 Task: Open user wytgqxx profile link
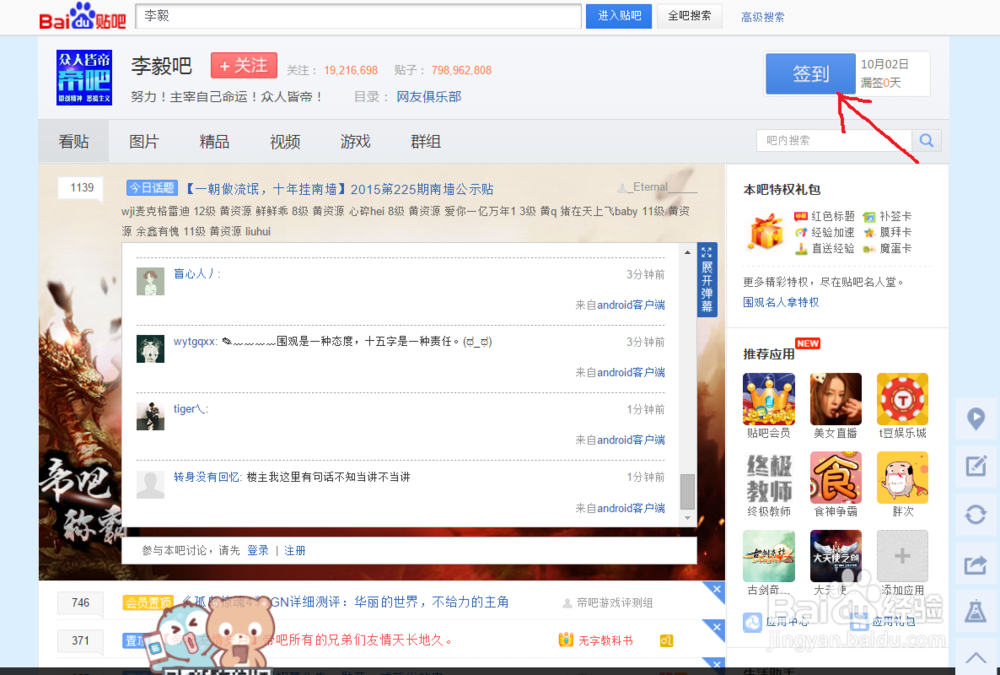click(195, 341)
